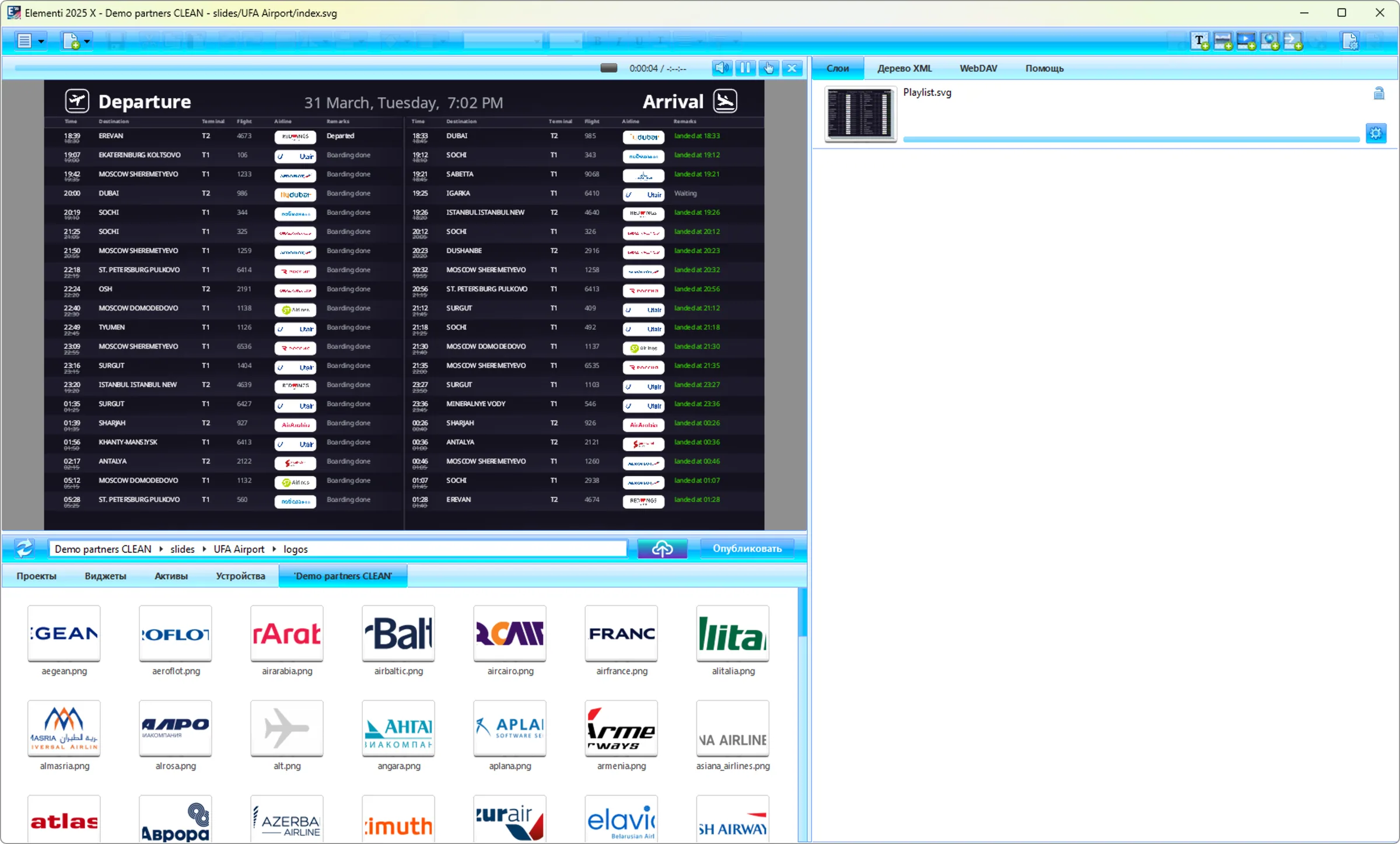Screen dimensions: 1400x844
Task: Expand arrow after Demo partners CLEAN breadcrumb
Action: [160, 549]
